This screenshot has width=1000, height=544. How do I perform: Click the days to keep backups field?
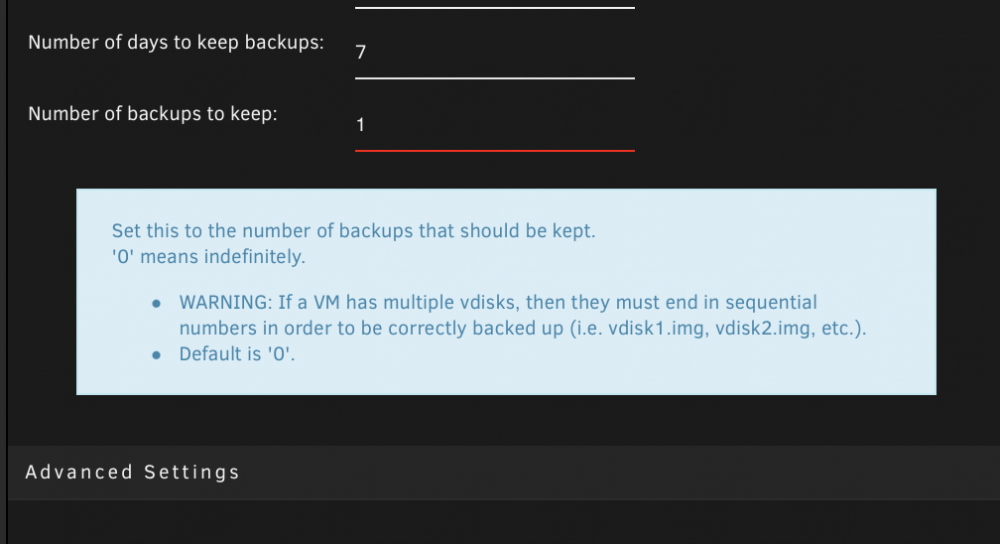(x=494, y=54)
